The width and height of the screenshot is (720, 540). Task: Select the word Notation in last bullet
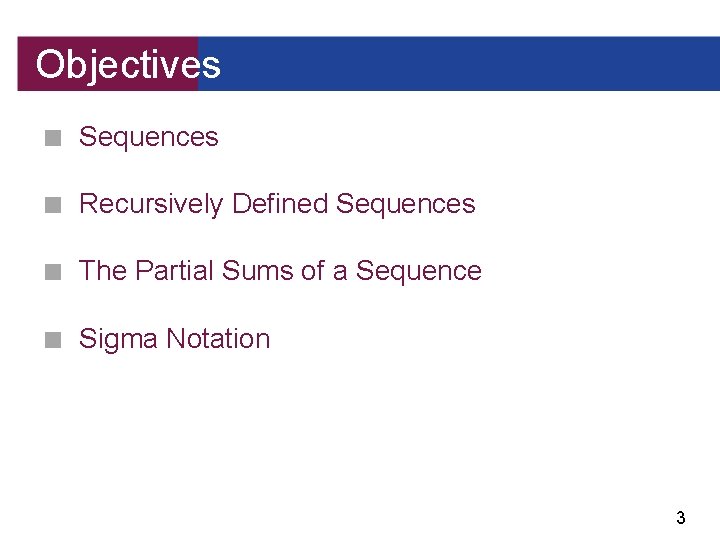pos(218,338)
